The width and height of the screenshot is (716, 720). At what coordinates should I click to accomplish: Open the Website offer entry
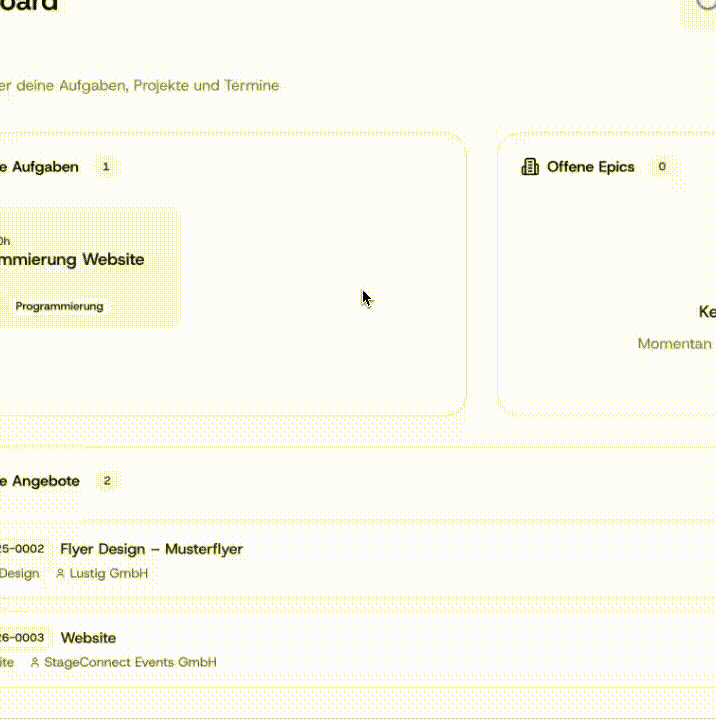pos(88,638)
